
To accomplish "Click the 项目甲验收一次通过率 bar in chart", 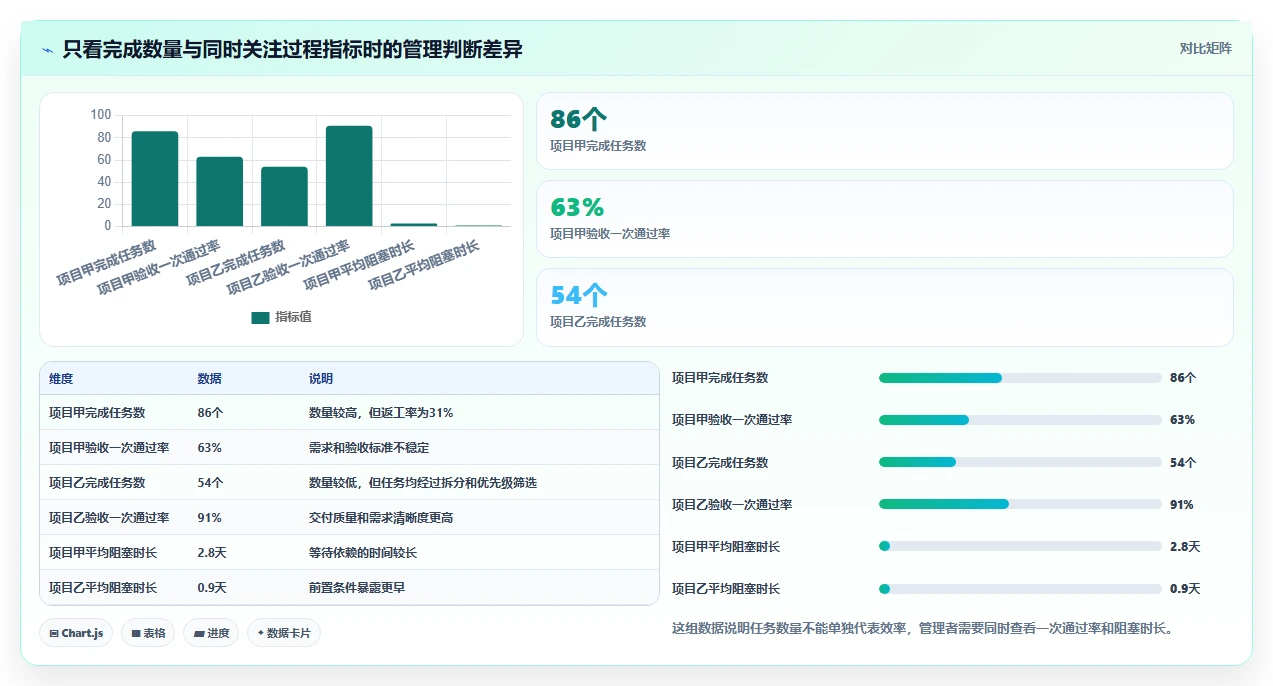I will [219, 192].
